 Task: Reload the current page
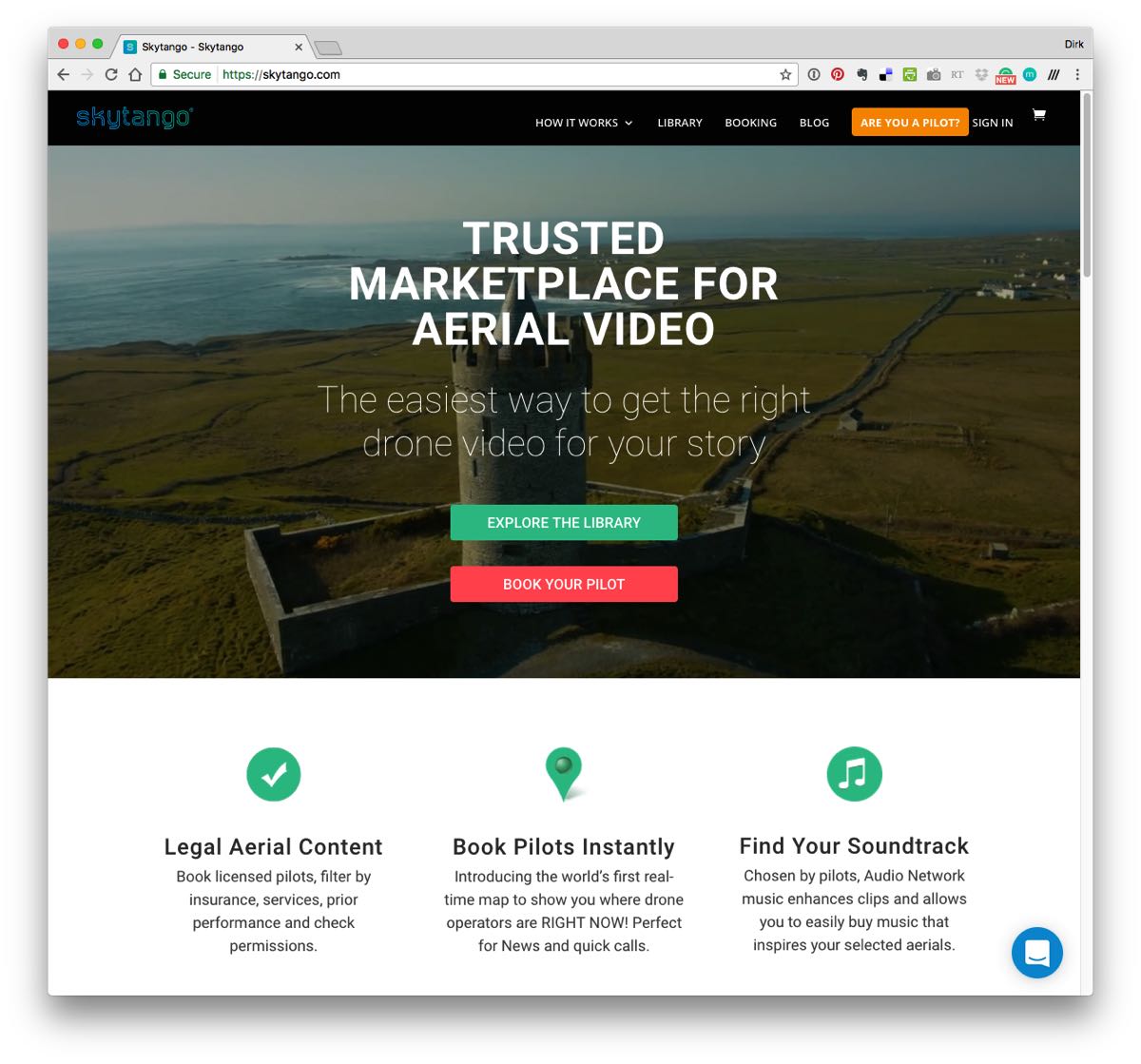point(111,74)
